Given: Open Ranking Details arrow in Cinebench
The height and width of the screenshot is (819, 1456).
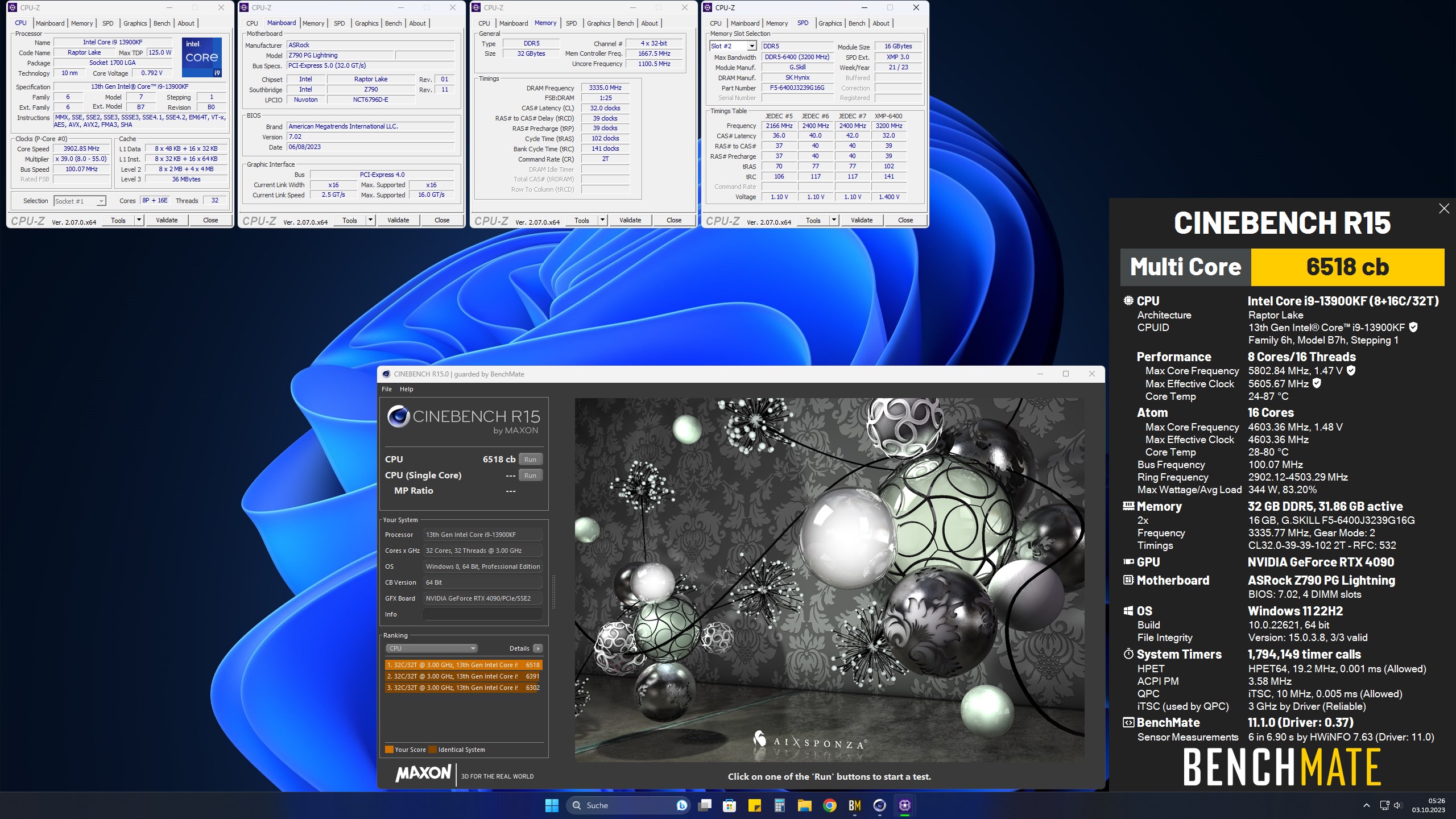Looking at the screenshot, I should click(538, 648).
